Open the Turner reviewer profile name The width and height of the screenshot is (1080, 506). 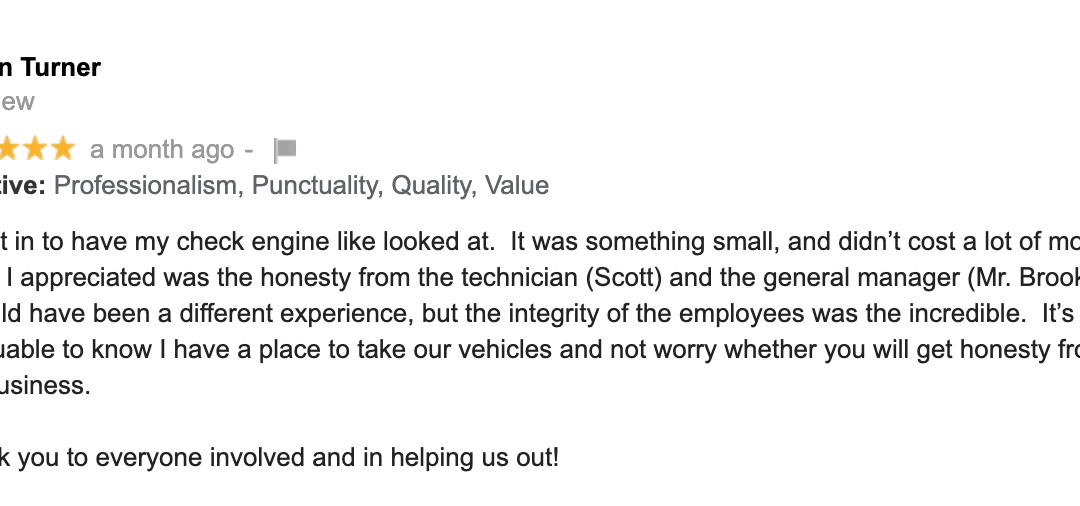coord(50,67)
